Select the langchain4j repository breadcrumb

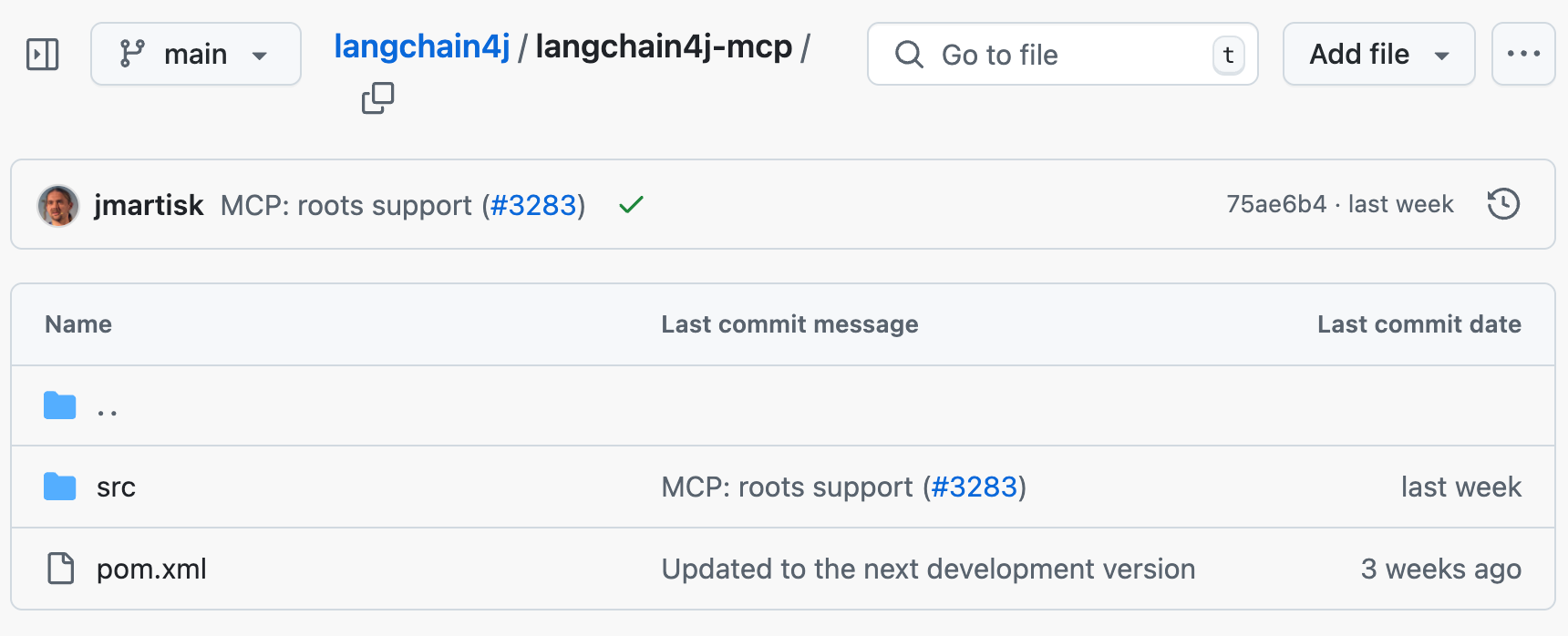click(x=421, y=46)
